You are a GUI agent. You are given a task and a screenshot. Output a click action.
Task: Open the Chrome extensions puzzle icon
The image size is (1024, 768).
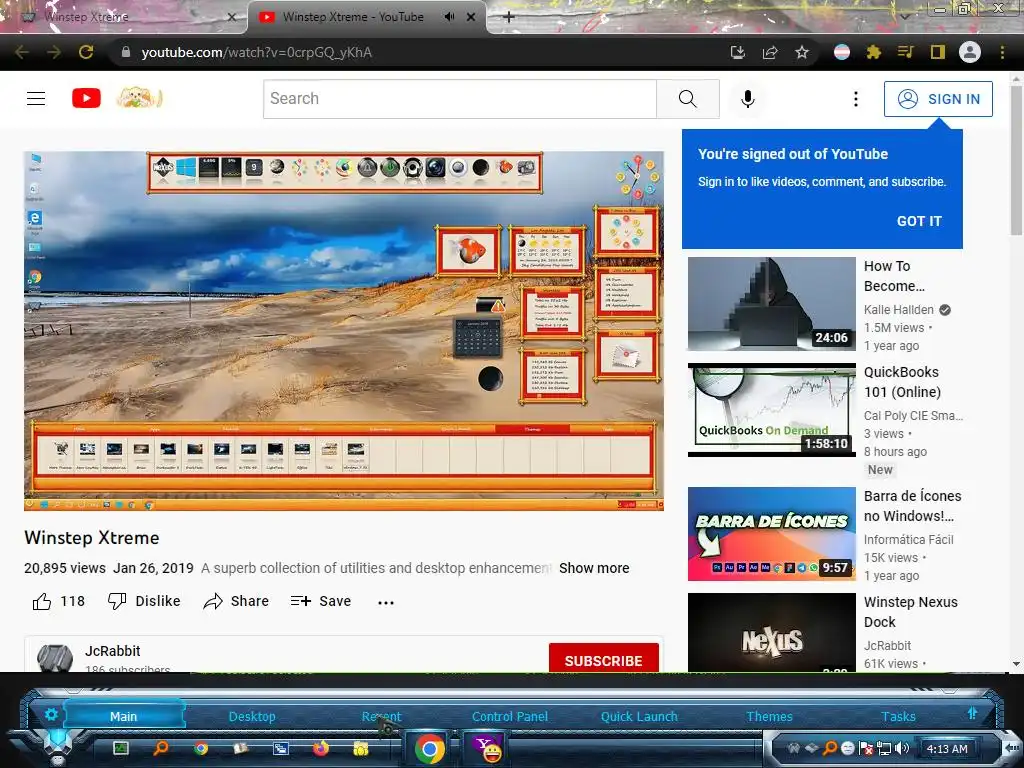pyautogui.click(x=874, y=52)
